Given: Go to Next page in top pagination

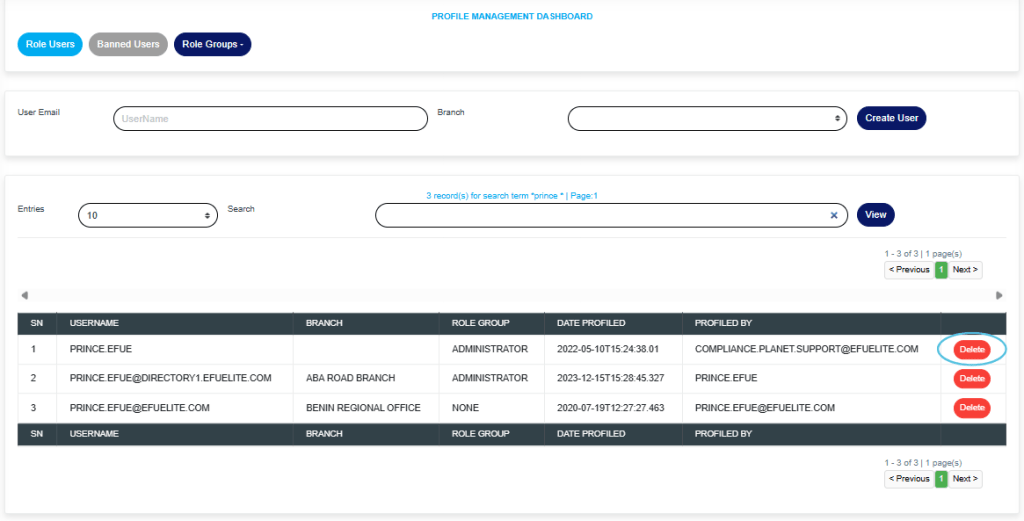Looking at the screenshot, I should [x=965, y=270].
